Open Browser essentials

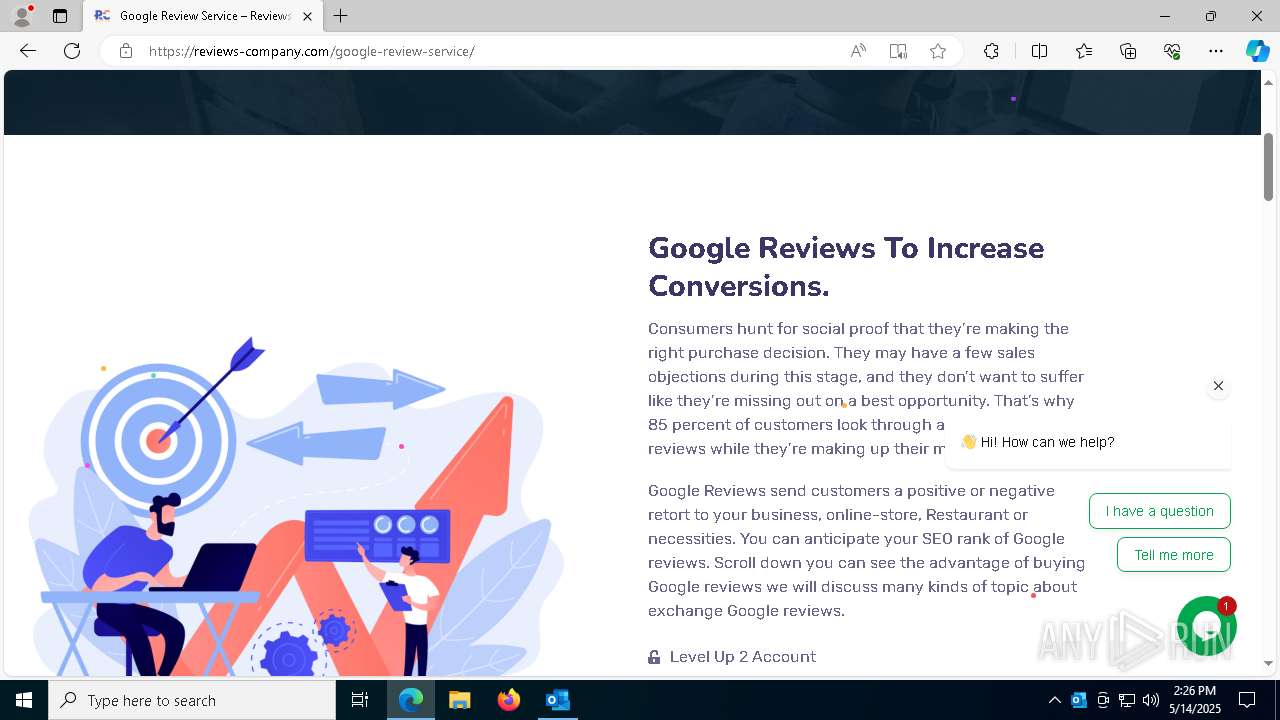[x=1172, y=51]
